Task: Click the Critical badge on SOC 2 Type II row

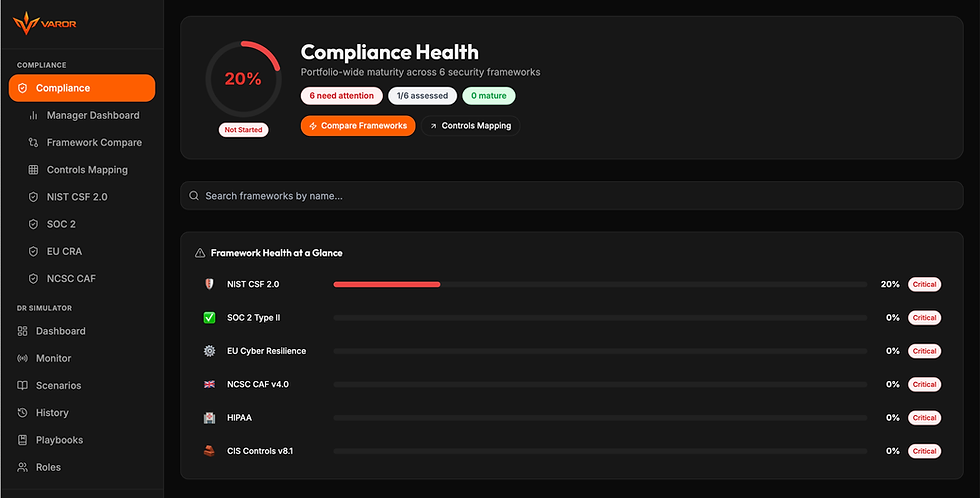Action: pos(924,317)
